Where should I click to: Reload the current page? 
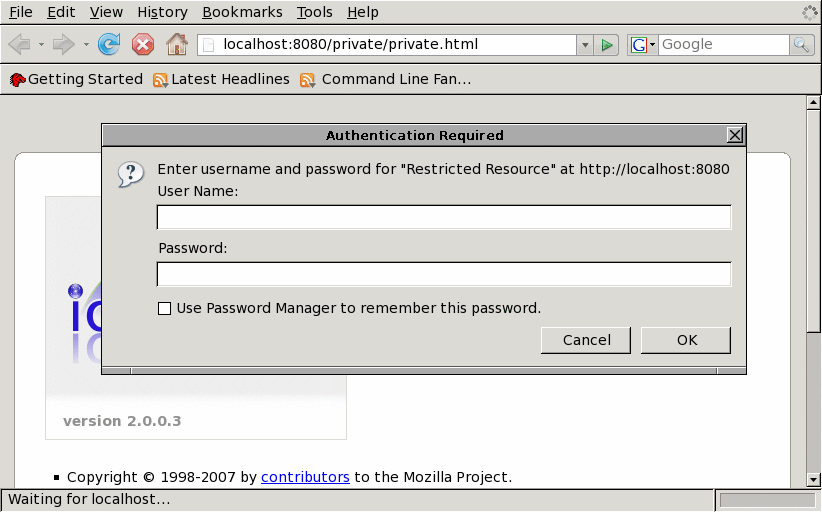coord(109,45)
